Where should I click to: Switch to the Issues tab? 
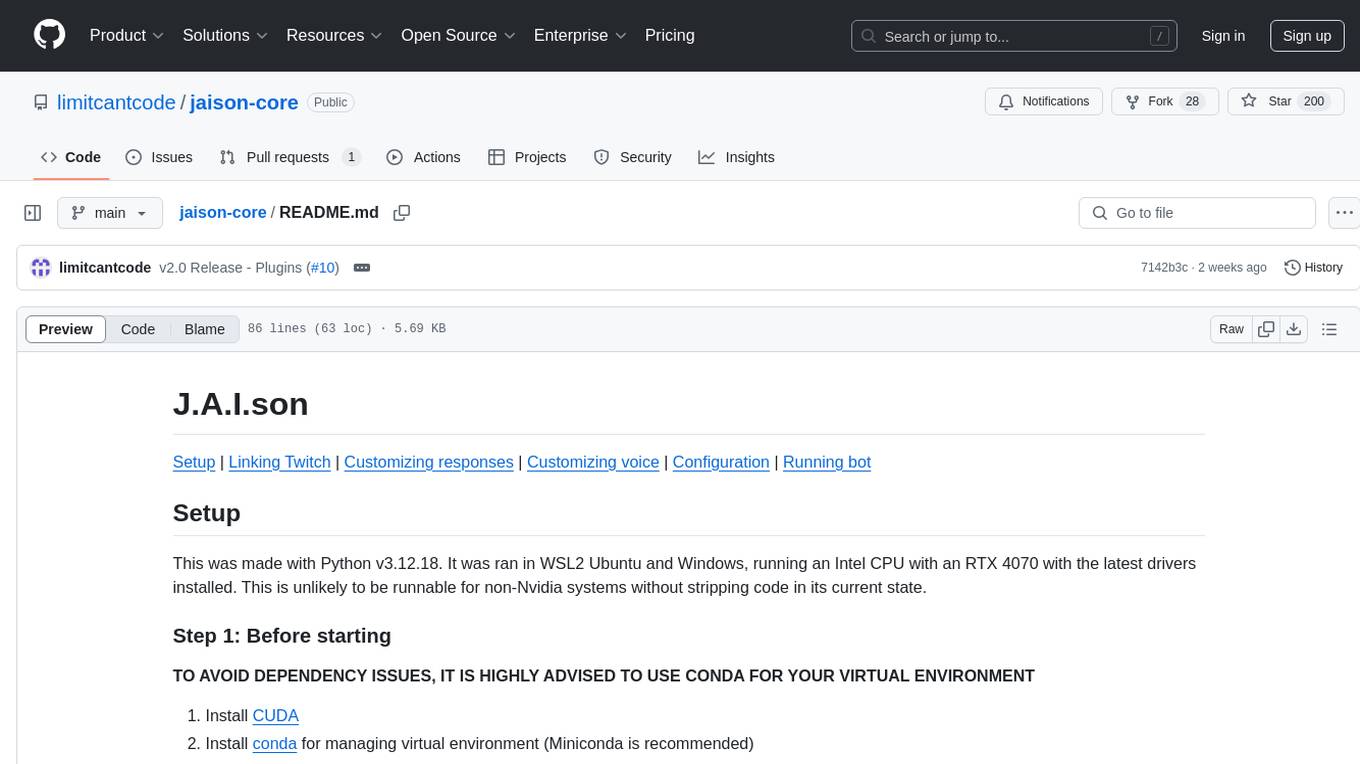click(x=159, y=157)
